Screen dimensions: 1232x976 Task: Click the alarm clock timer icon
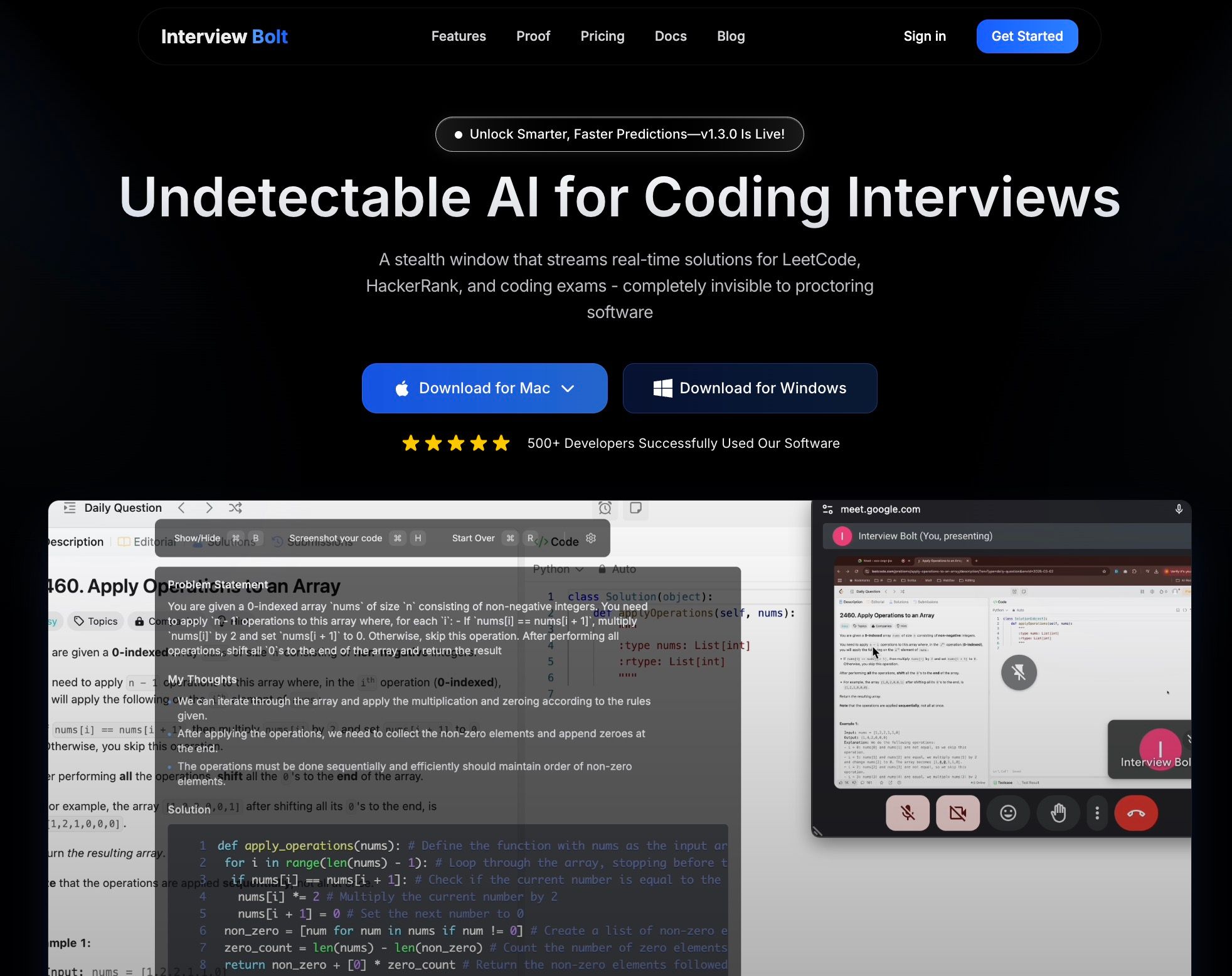pyautogui.click(x=605, y=508)
